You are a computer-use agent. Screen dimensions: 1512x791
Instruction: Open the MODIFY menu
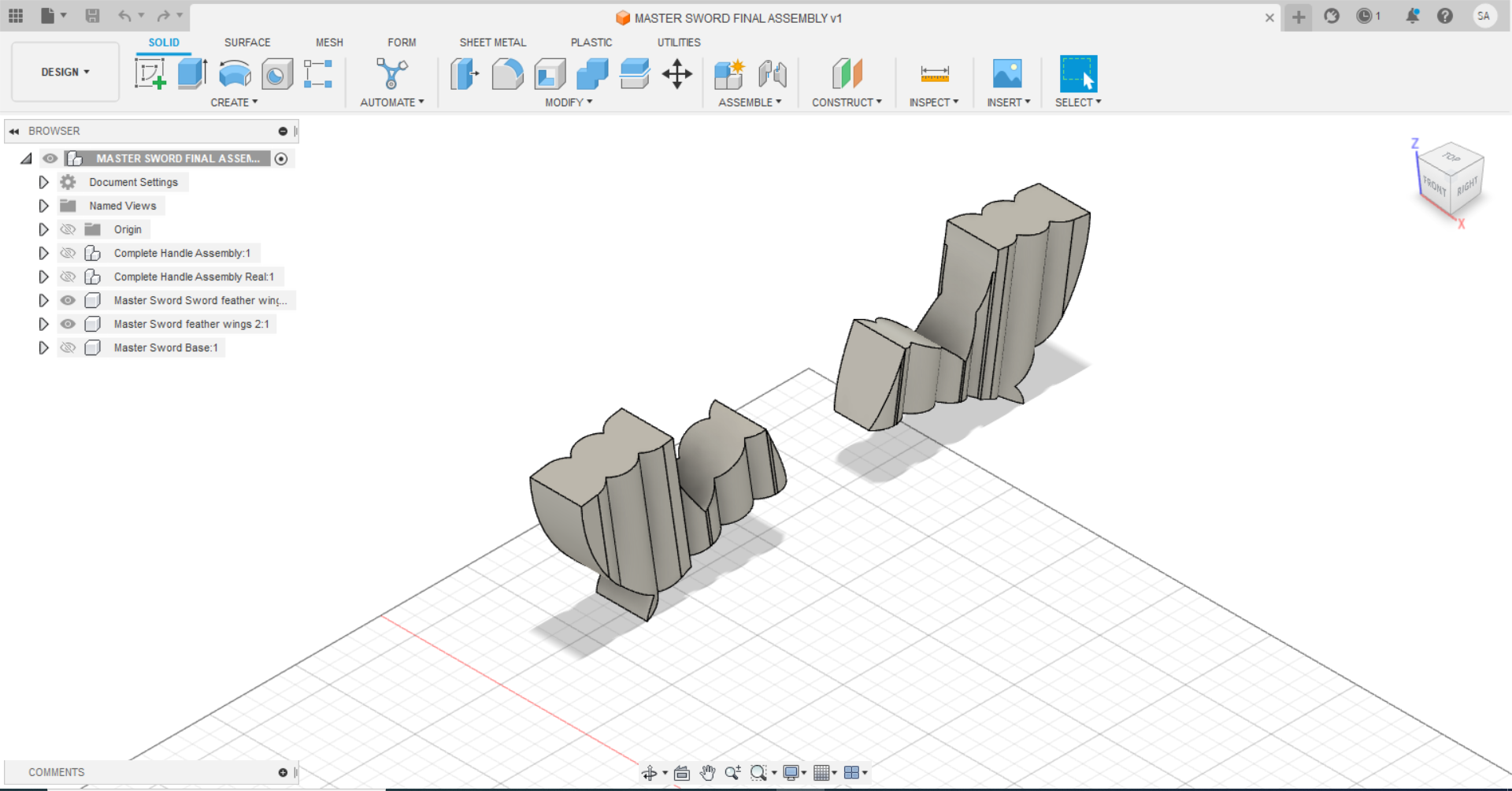[x=568, y=102]
